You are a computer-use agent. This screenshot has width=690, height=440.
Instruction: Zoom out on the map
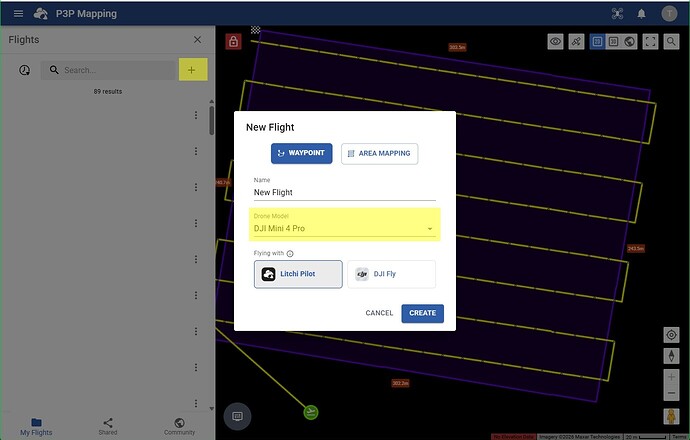coord(671,393)
